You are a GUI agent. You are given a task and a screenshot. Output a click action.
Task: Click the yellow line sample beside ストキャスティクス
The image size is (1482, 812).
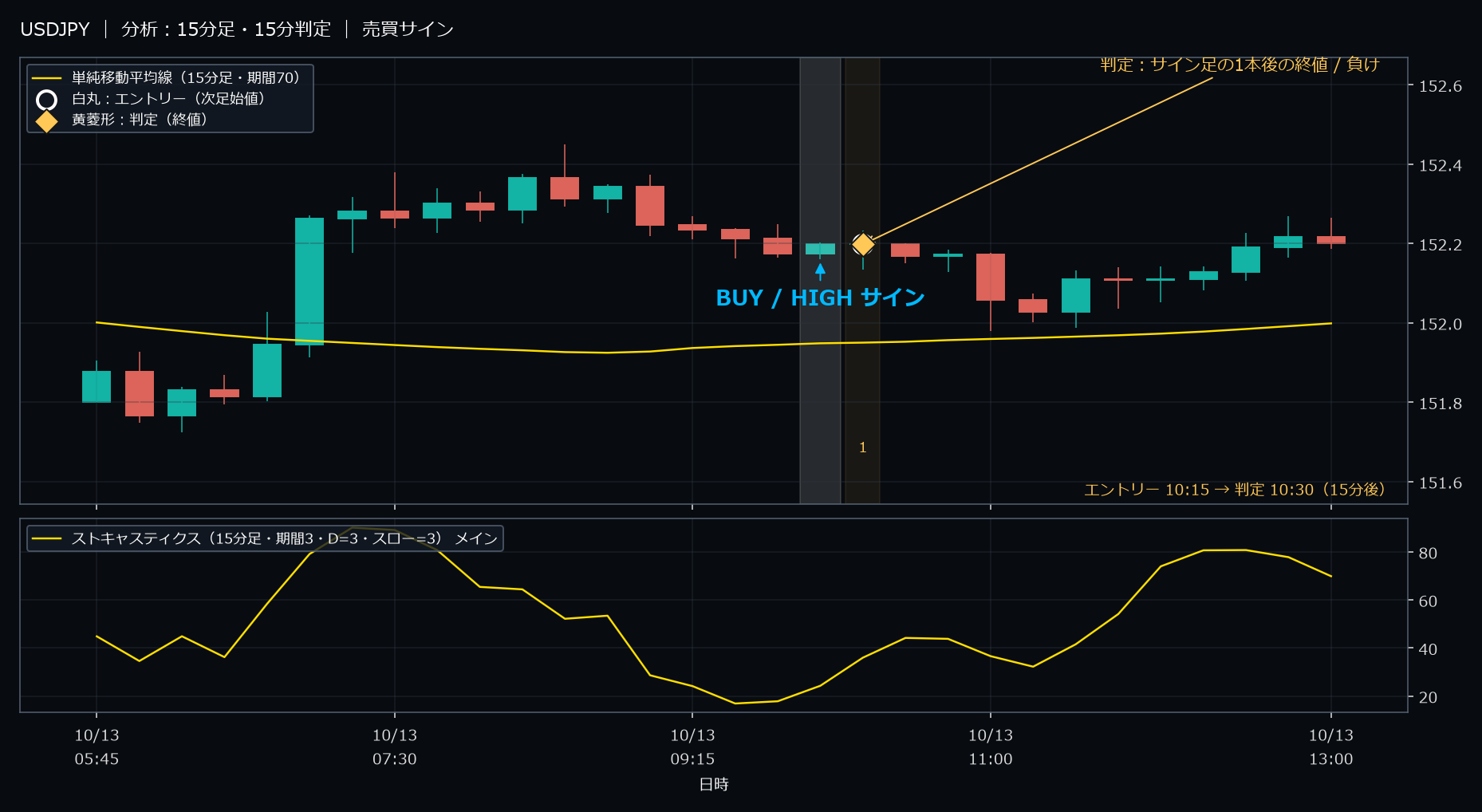47,539
